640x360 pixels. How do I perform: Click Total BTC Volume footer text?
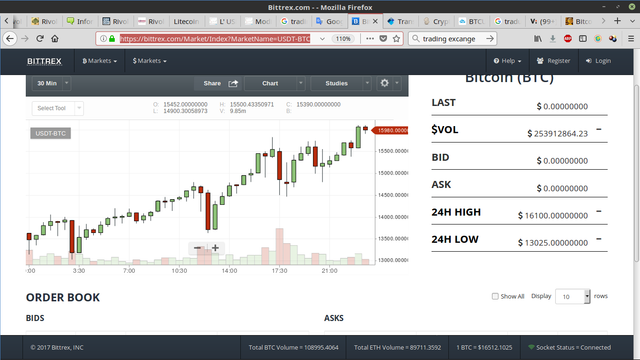point(293,348)
